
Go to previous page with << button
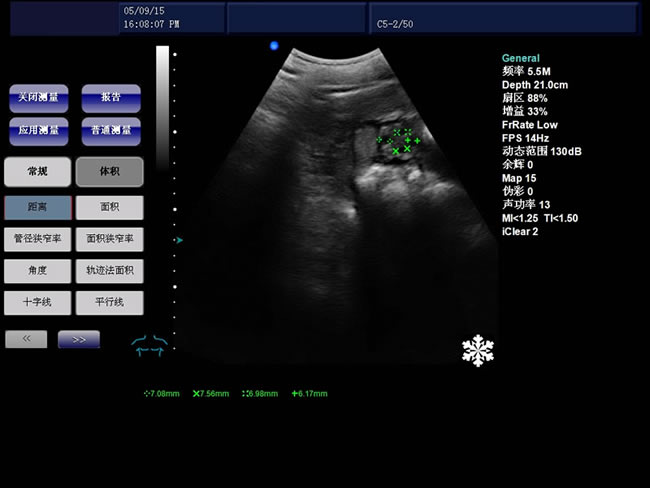tap(27, 340)
